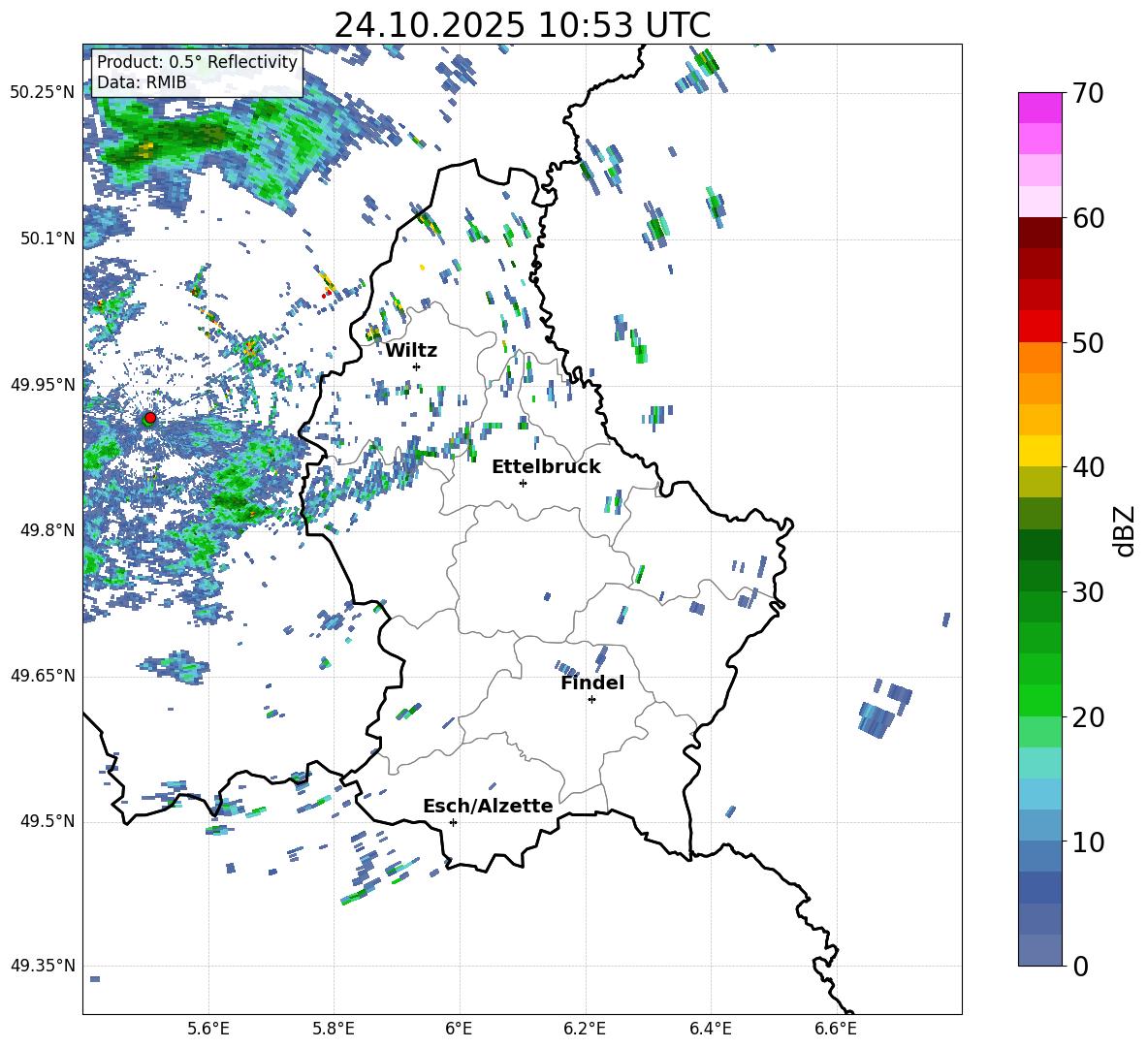Select the Ettelbruck city label

546,467
